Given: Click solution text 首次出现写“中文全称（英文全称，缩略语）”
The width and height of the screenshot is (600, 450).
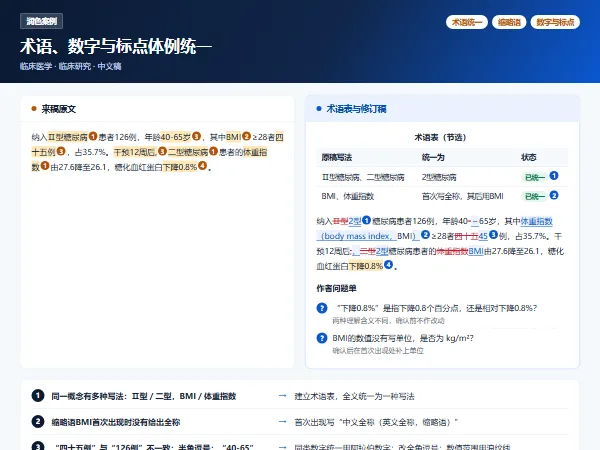Looking at the screenshot, I should [x=376, y=422].
